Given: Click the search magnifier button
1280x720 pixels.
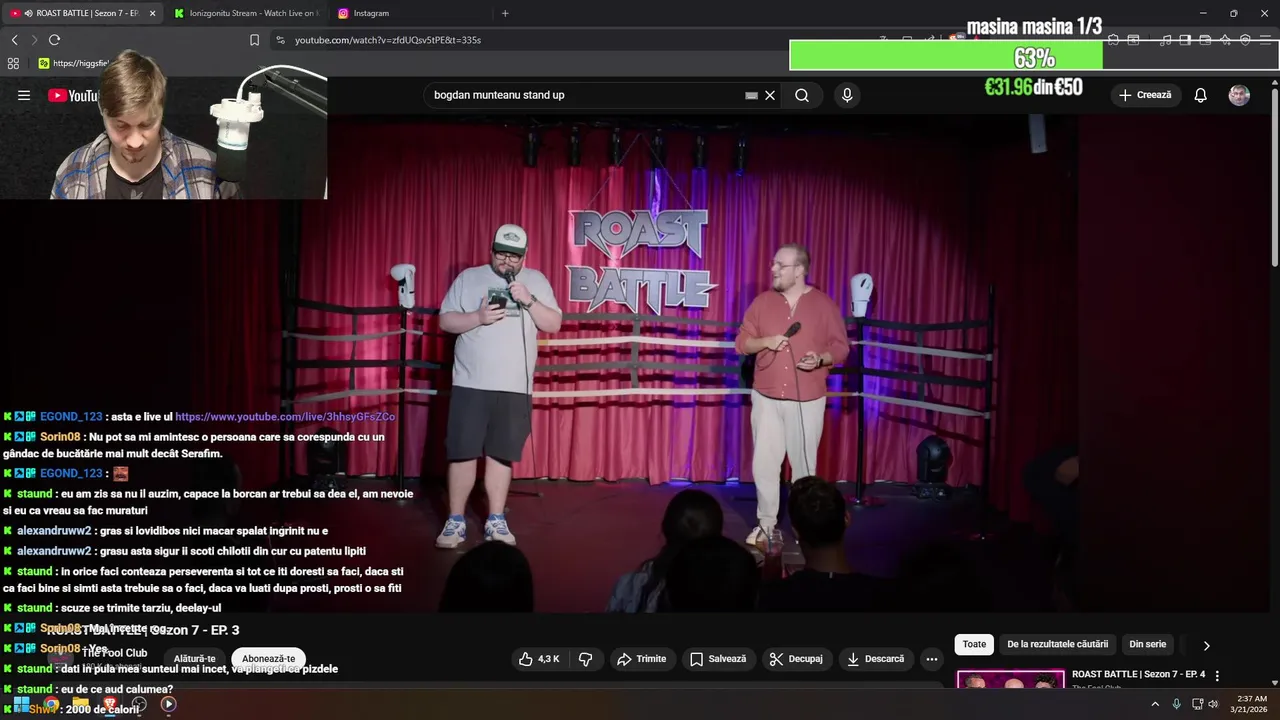Looking at the screenshot, I should click(802, 95).
